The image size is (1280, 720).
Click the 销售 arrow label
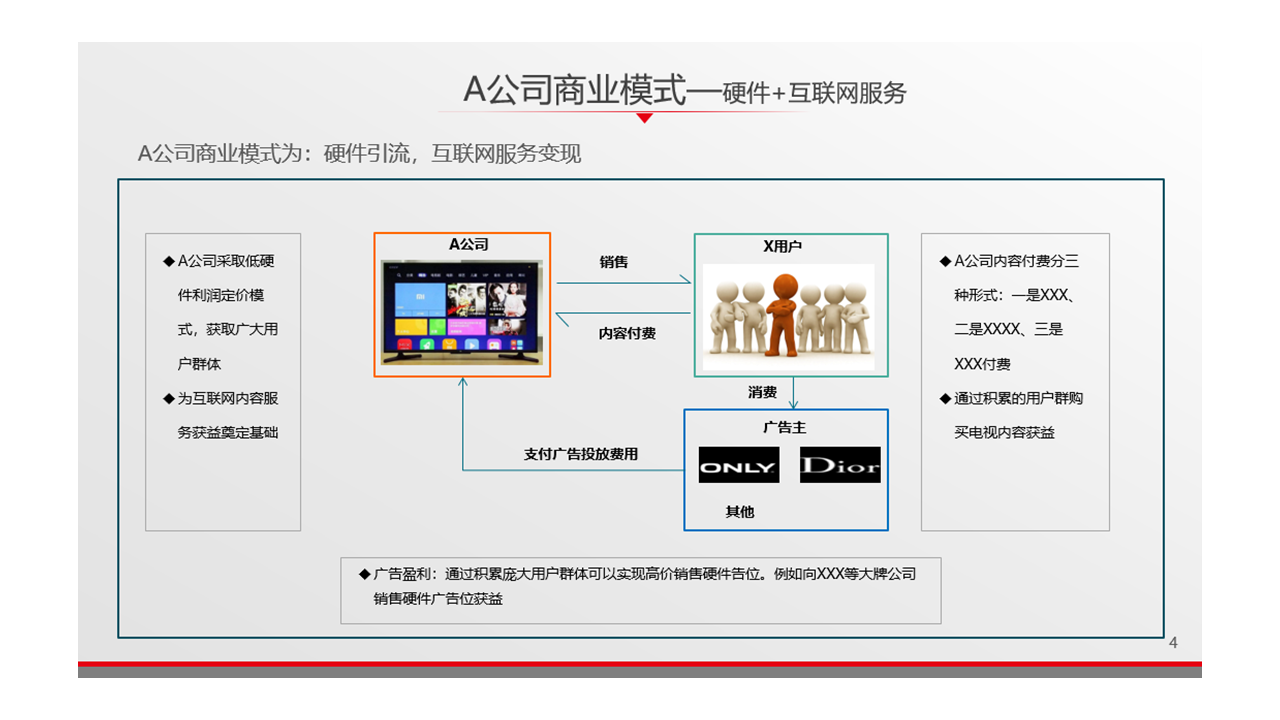614,262
